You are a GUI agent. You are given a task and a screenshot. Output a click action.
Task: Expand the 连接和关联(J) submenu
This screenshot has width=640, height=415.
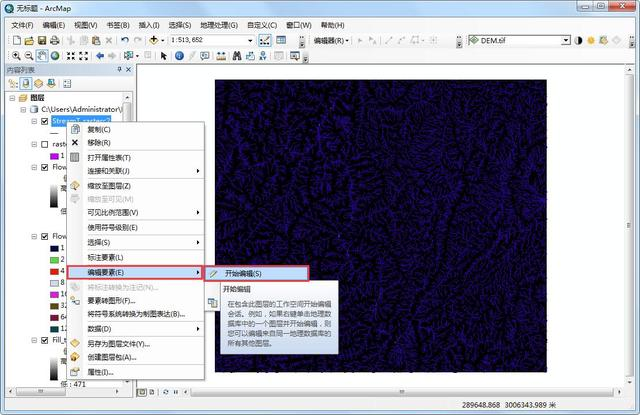(136, 171)
